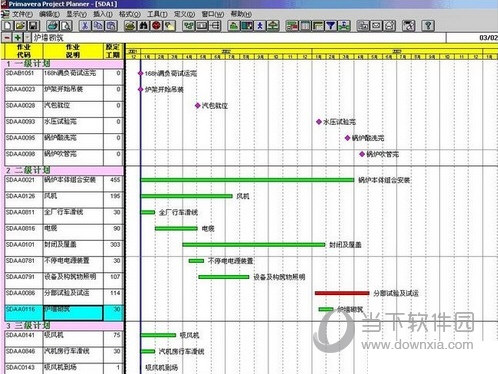Viewport: 498px width, 374px height.
Task: Click the milestone diamond in SDAA0093 row
Action: coord(319,122)
